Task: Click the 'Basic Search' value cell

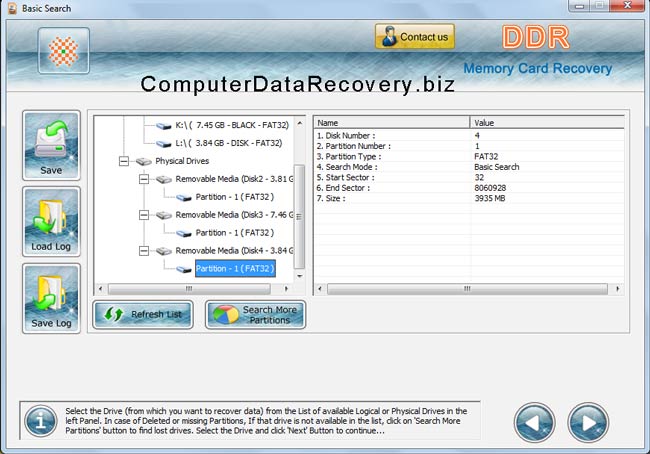Action: click(497, 167)
